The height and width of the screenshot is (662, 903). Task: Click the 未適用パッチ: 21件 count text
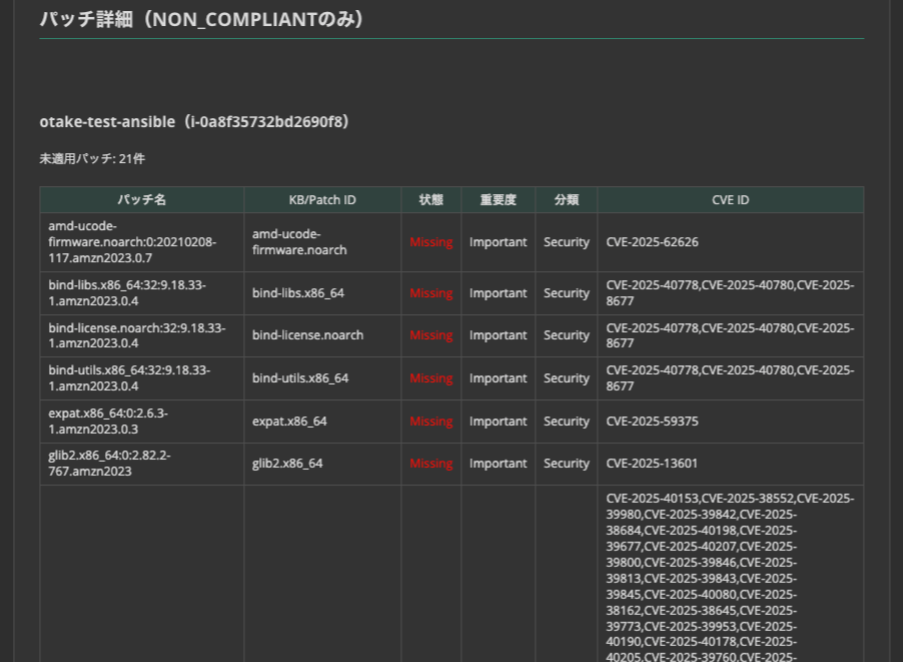92,159
